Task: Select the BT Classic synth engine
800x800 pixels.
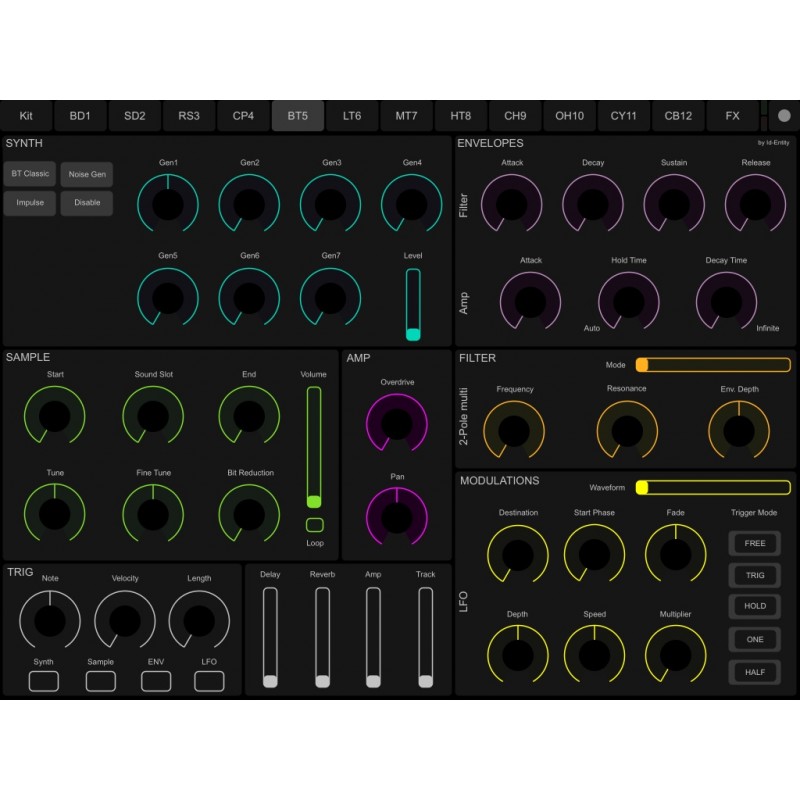Action: (30, 174)
